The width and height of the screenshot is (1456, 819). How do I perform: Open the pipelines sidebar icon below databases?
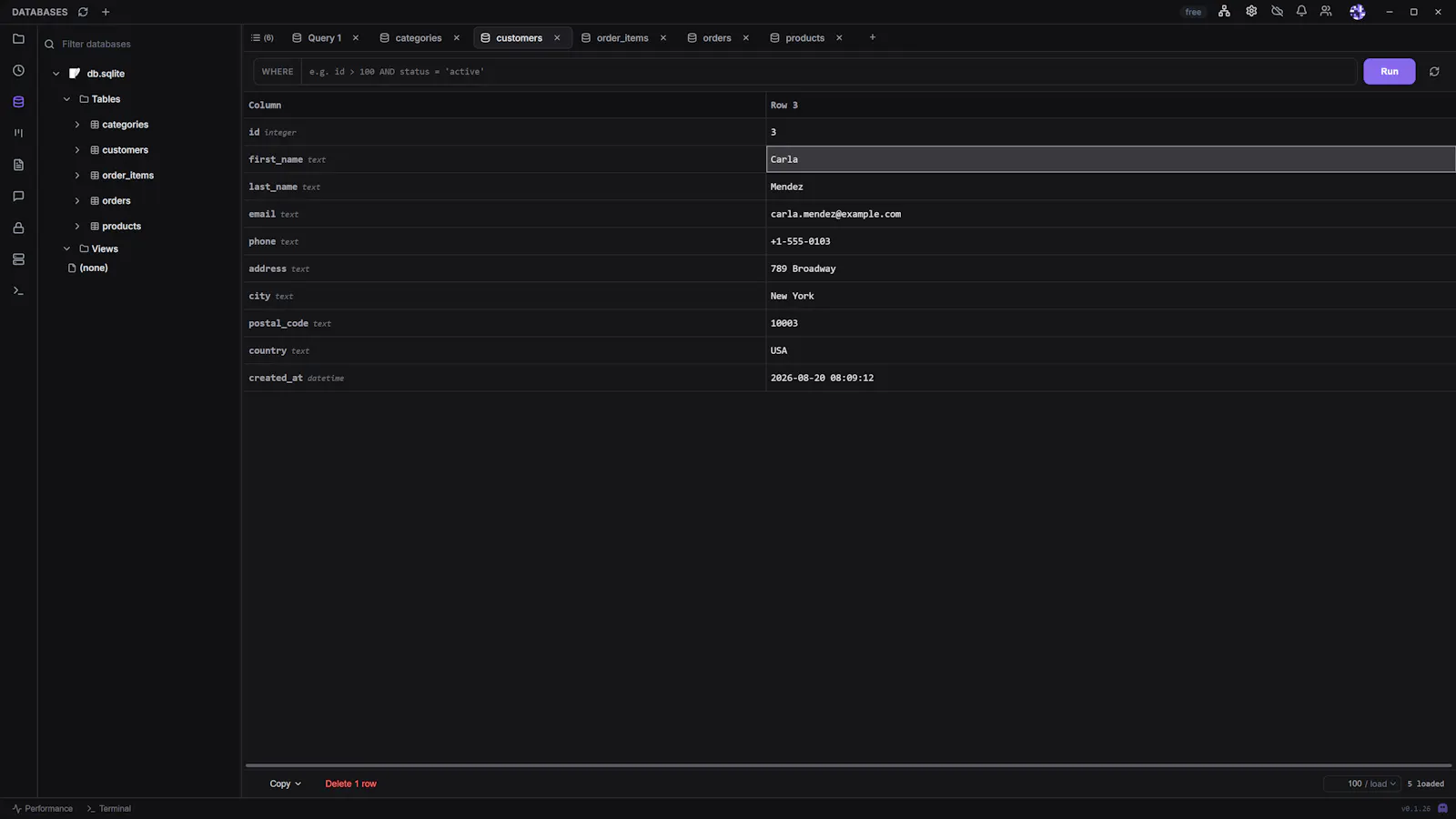point(18,133)
